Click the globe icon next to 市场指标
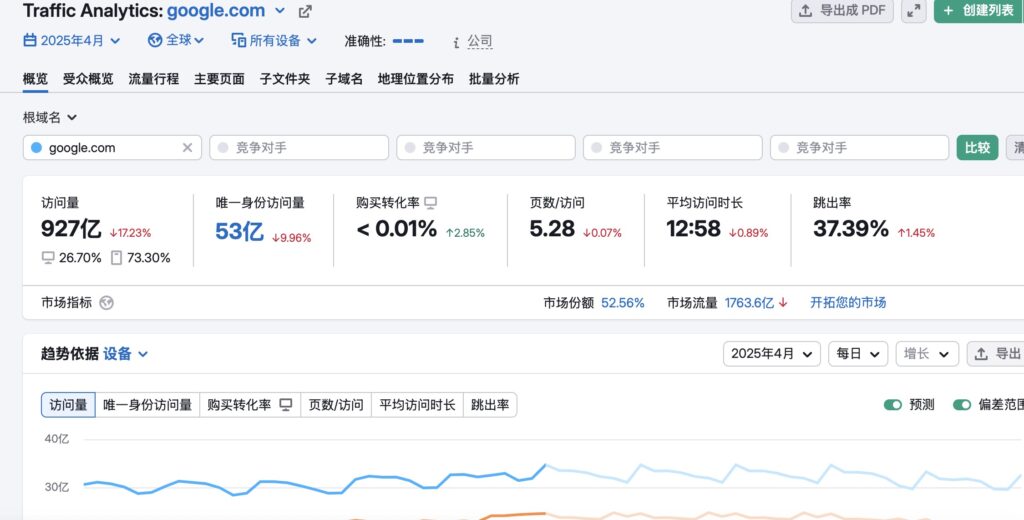1024x520 pixels. (x=106, y=302)
